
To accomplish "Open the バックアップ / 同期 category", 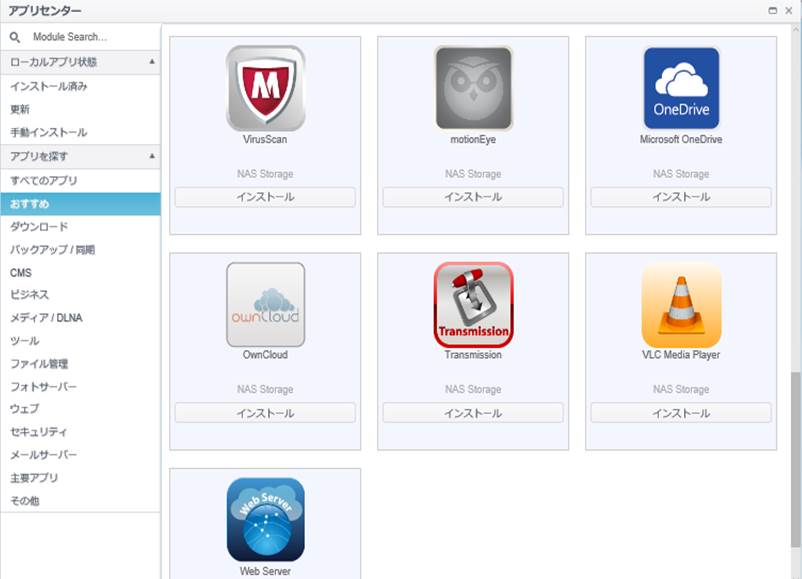I will coord(80,250).
